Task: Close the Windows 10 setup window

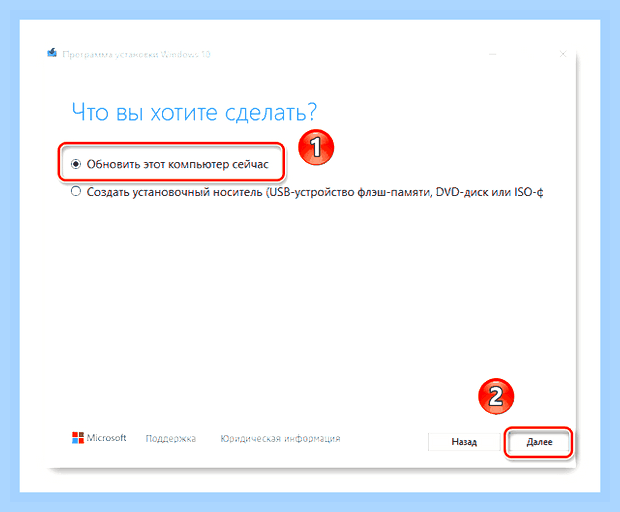Action: pyautogui.click(x=563, y=54)
